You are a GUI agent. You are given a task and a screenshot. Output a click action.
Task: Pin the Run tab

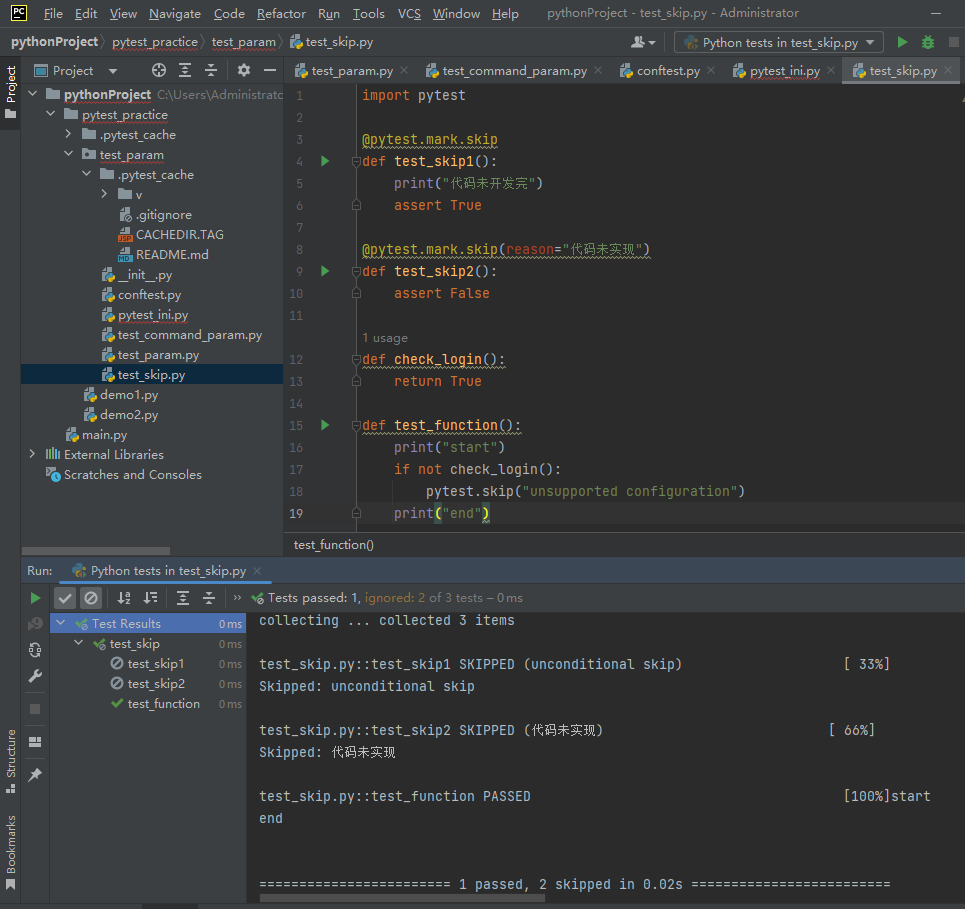coord(35,774)
